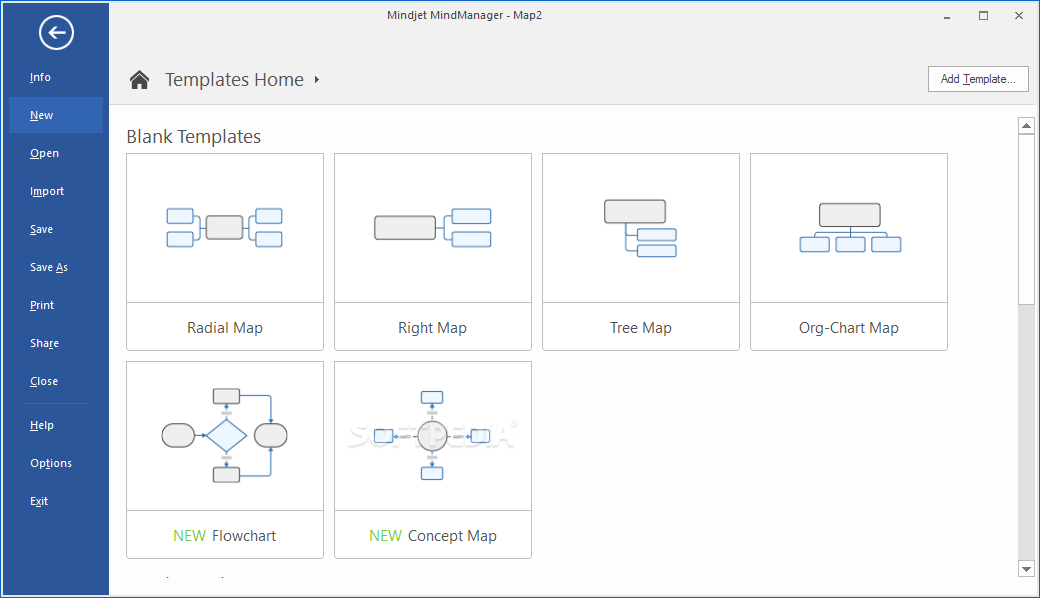Click Exit in the sidebar
1040x598 pixels.
[38, 501]
